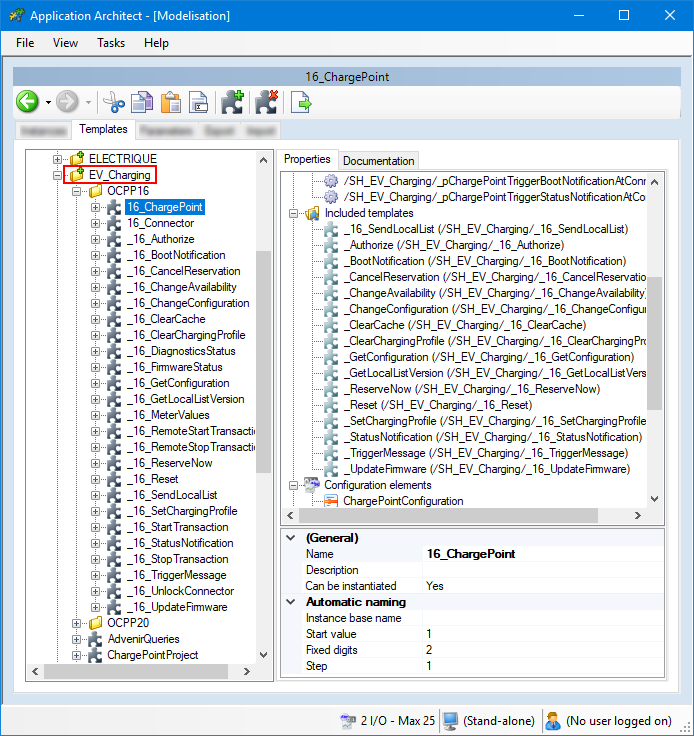Viewport: 694px width, 736px height.
Task: Open the View menu
Action: tap(65, 43)
